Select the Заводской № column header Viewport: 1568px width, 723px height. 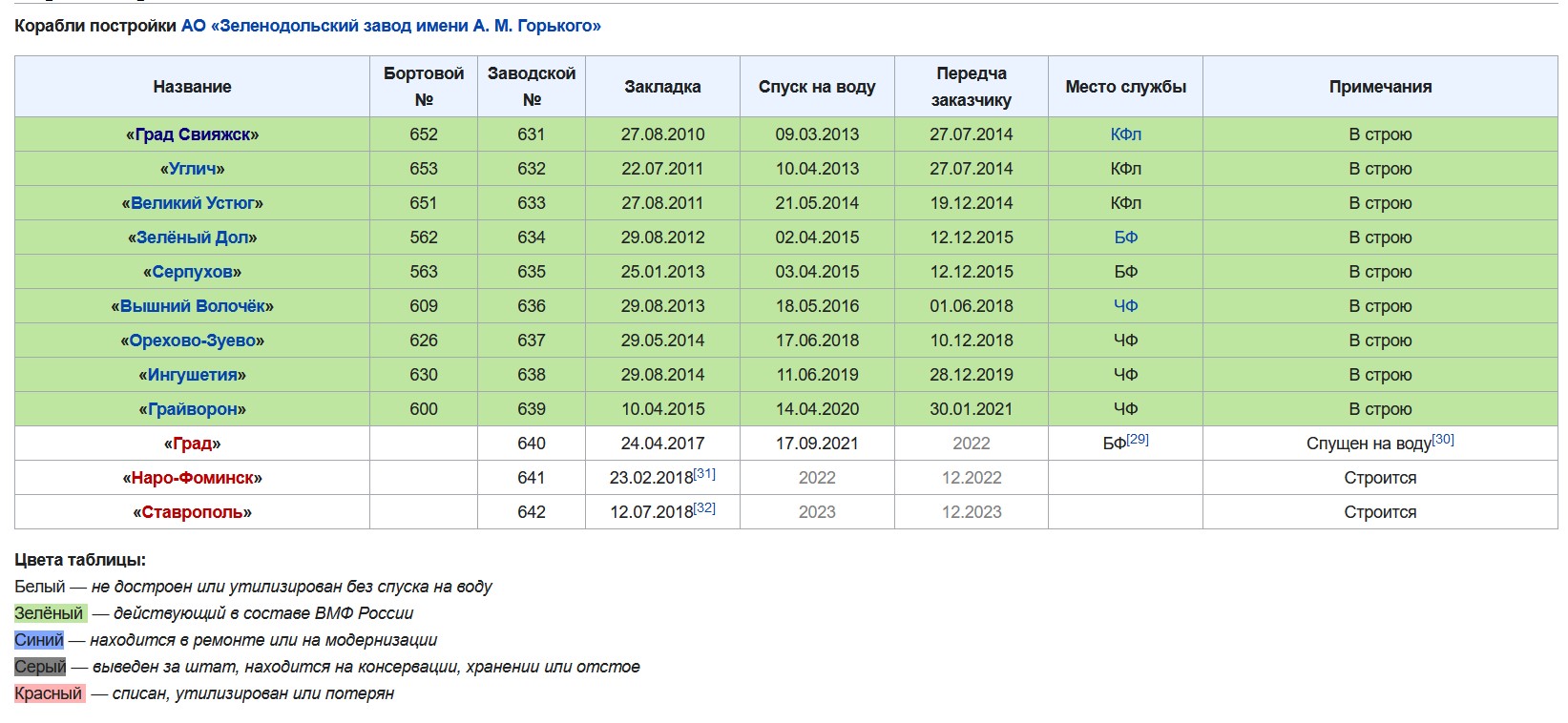[x=532, y=87]
